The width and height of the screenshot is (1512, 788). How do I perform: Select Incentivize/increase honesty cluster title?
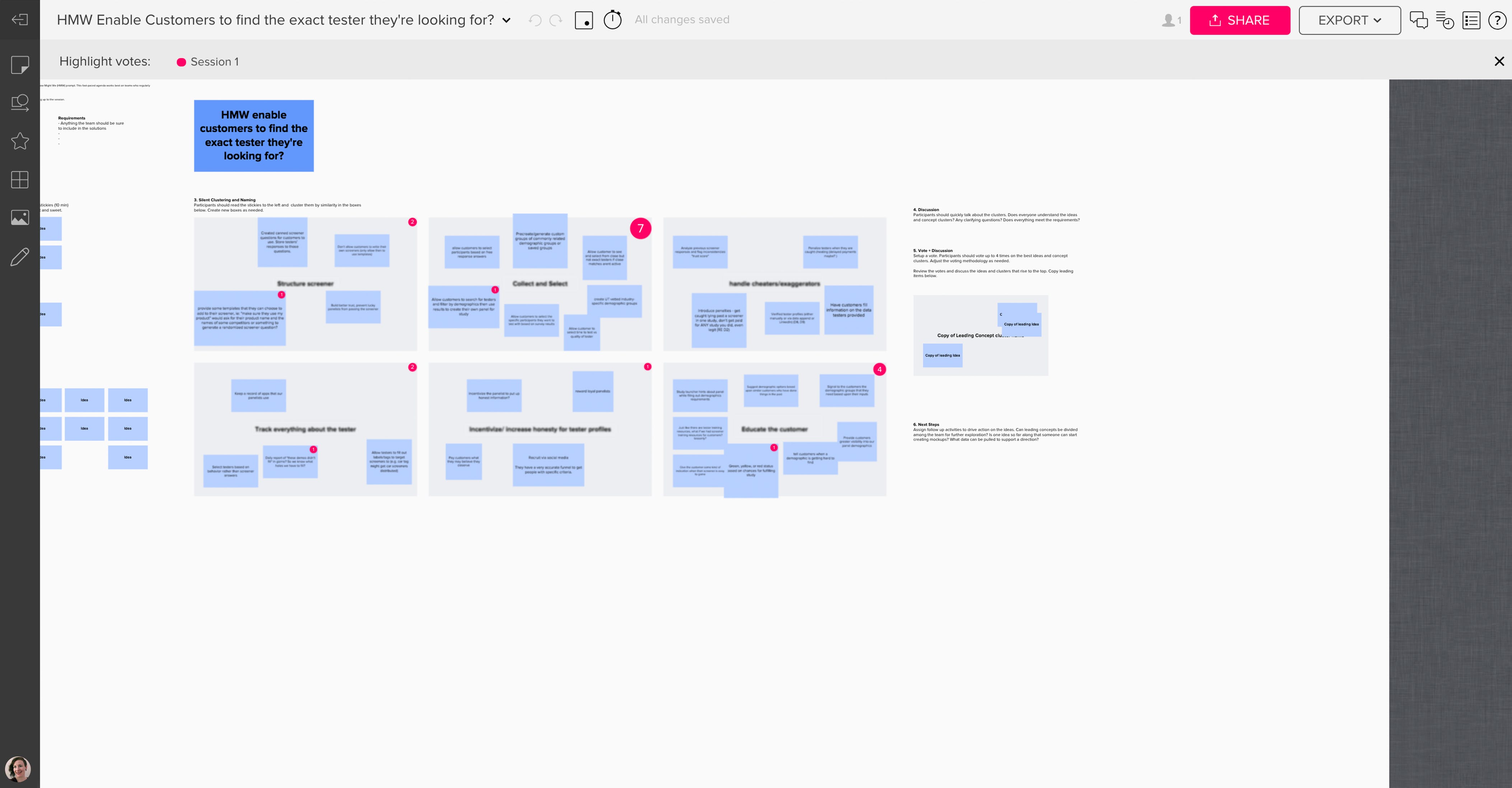coord(540,429)
